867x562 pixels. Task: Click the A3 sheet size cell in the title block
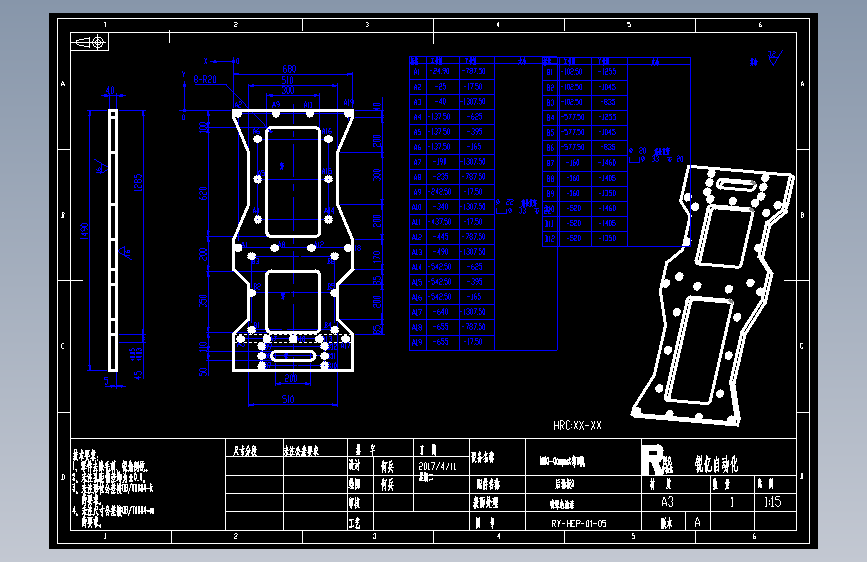pyautogui.click(x=667, y=502)
